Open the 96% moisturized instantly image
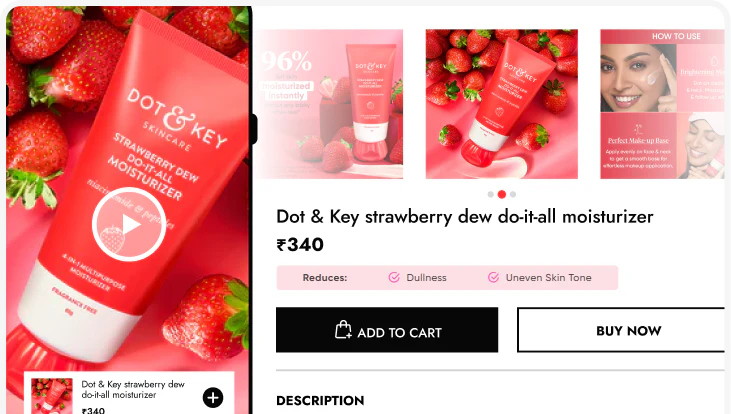The height and width of the screenshot is (414, 731). [x=329, y=104]
